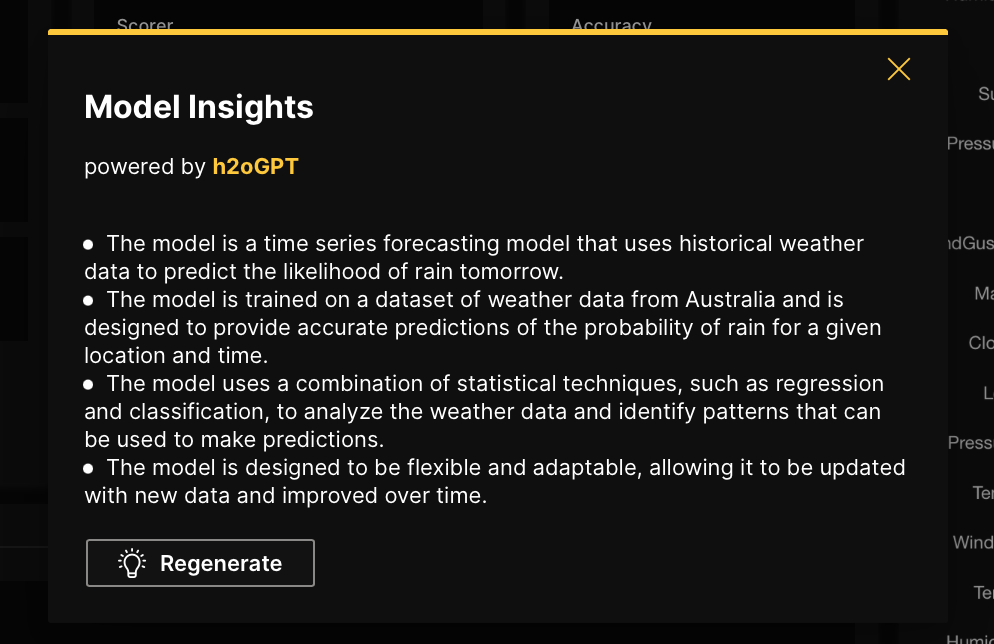Screen dimensions: 994x644
Task: Close the Model Insights dialog
Action: 898,68
